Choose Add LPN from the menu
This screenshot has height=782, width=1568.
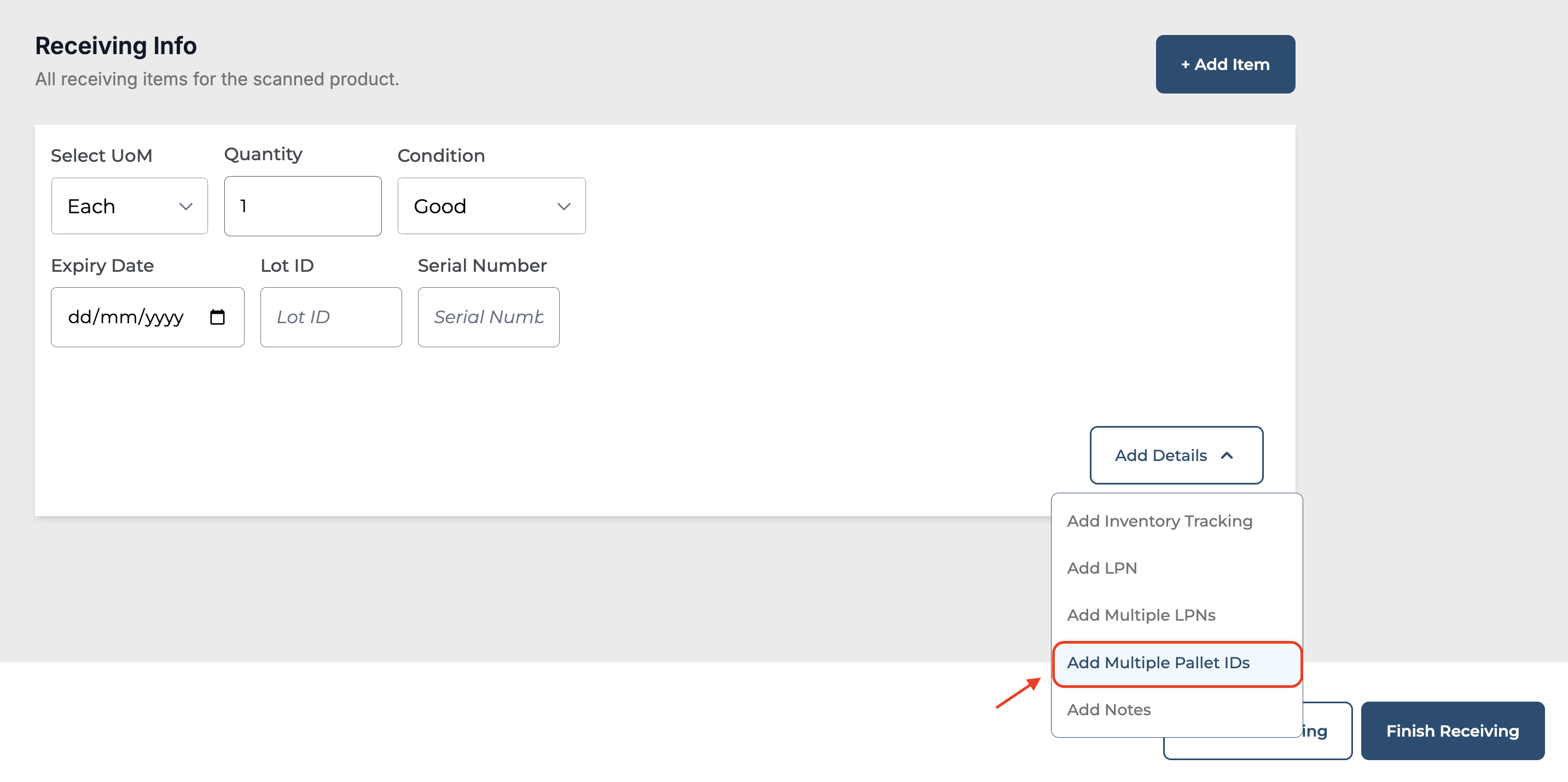point(1102,568)
